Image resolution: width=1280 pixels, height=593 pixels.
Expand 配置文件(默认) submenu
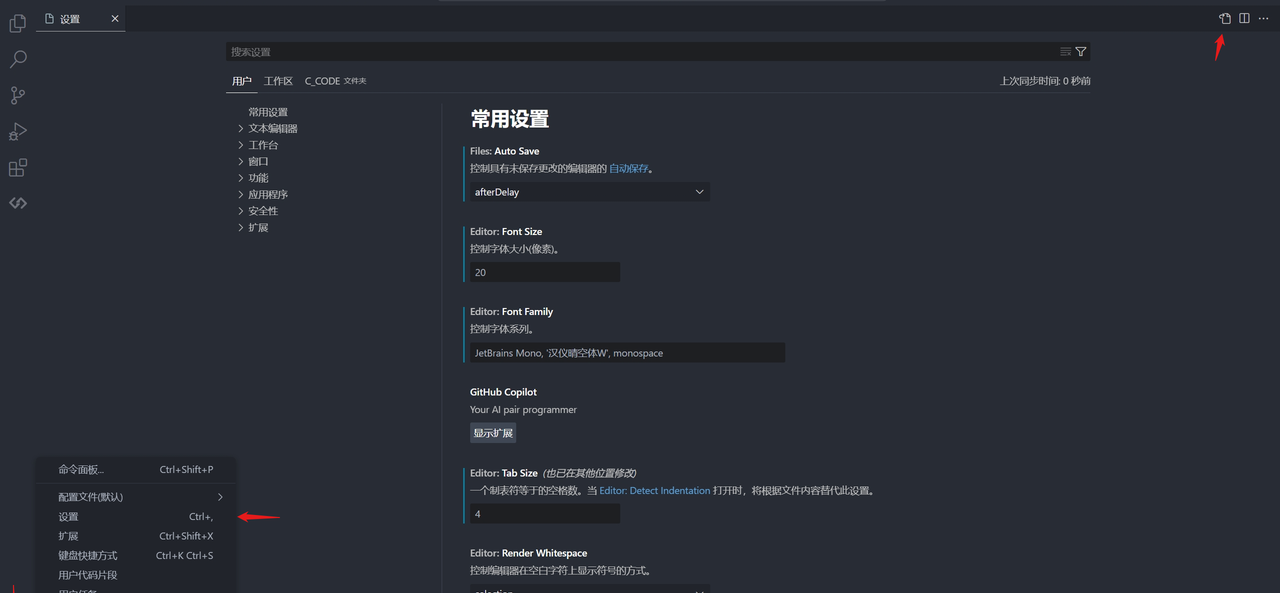(x=135, y=497)
